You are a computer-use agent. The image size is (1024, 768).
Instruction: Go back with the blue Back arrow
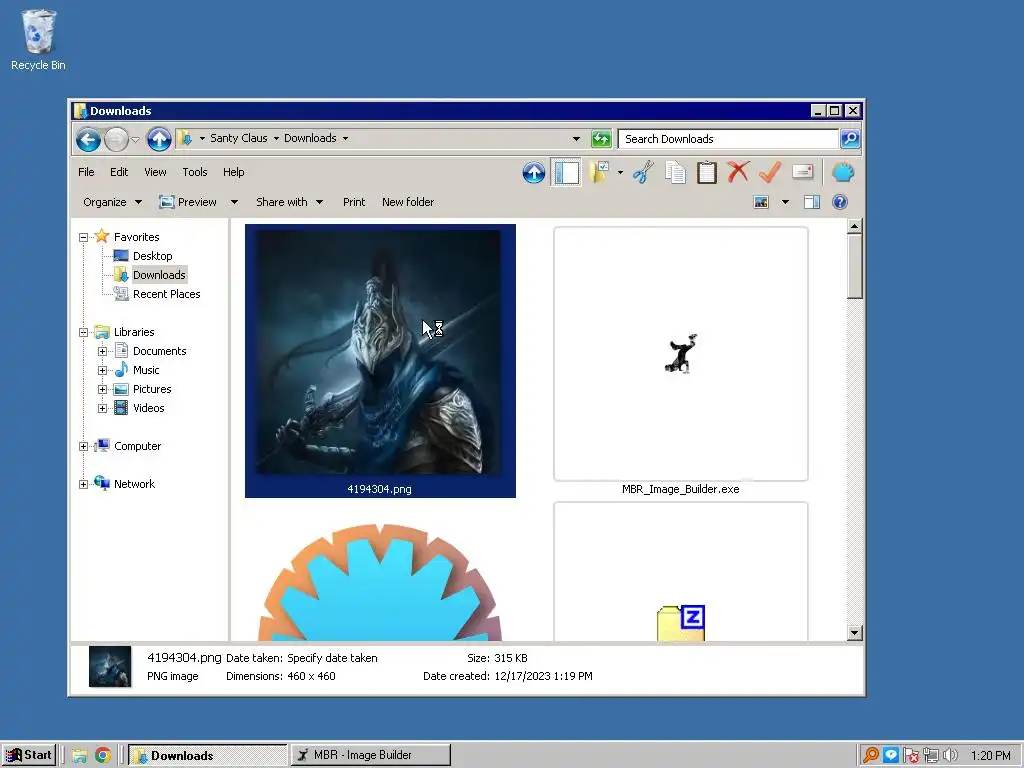(x=88, y=139)
